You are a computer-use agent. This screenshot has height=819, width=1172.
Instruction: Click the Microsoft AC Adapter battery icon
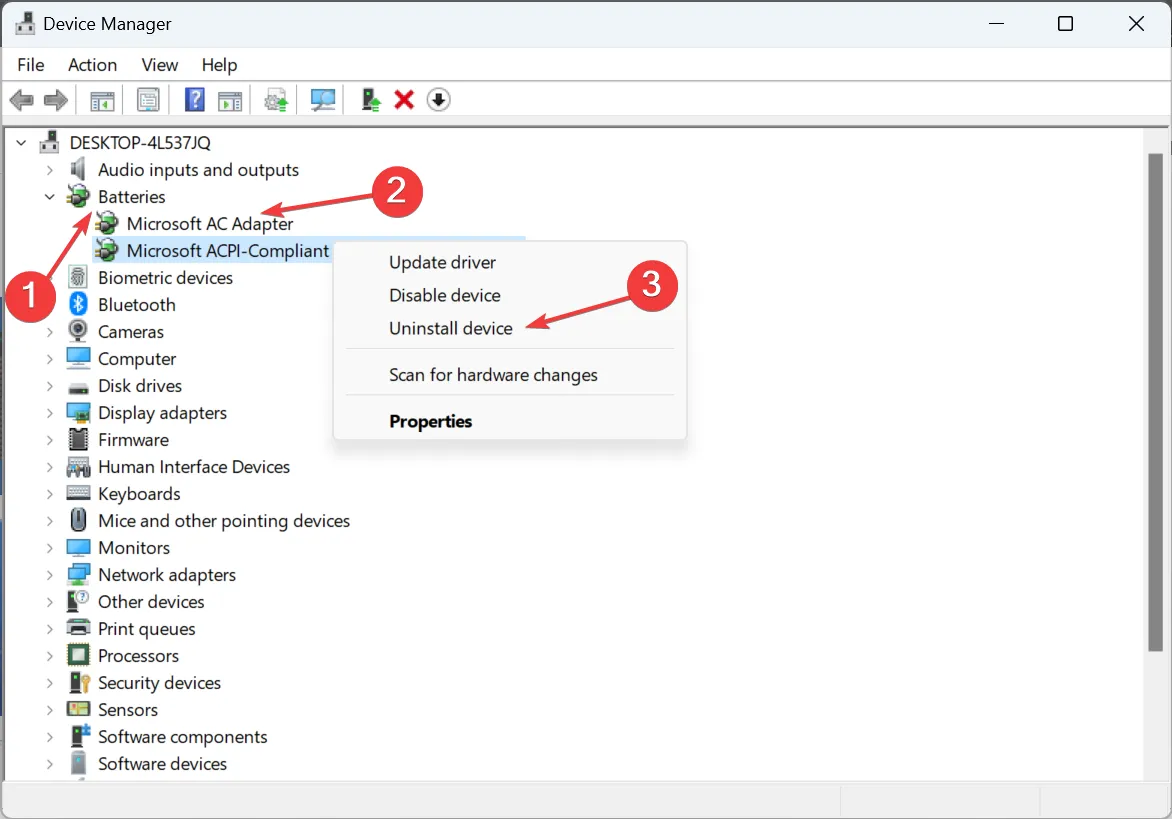coord(107,223)
